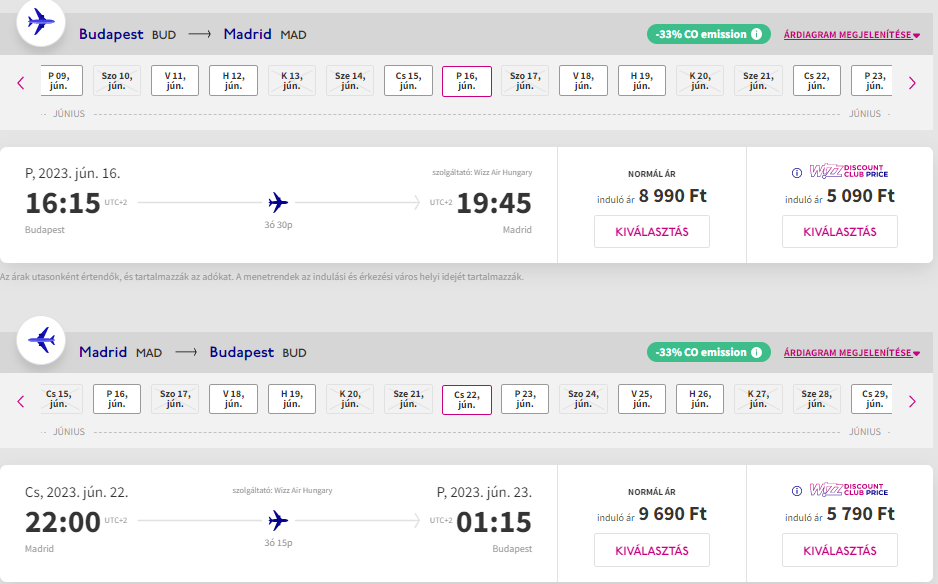Expand outbound Árdiagram megjelenítése
This screenshot has width=938, height=584.
point(851,35)
